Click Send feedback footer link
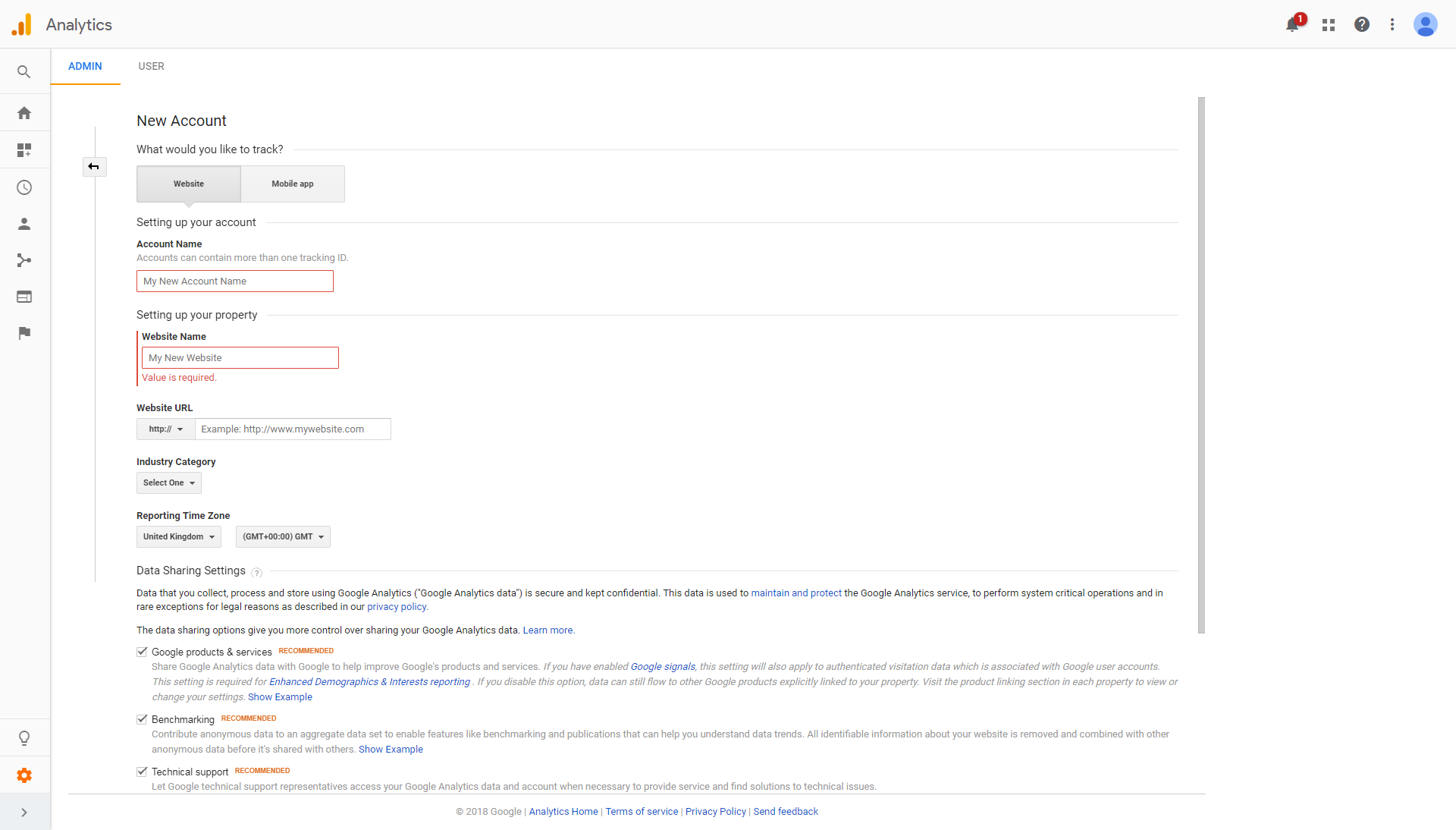 (786, 812)
